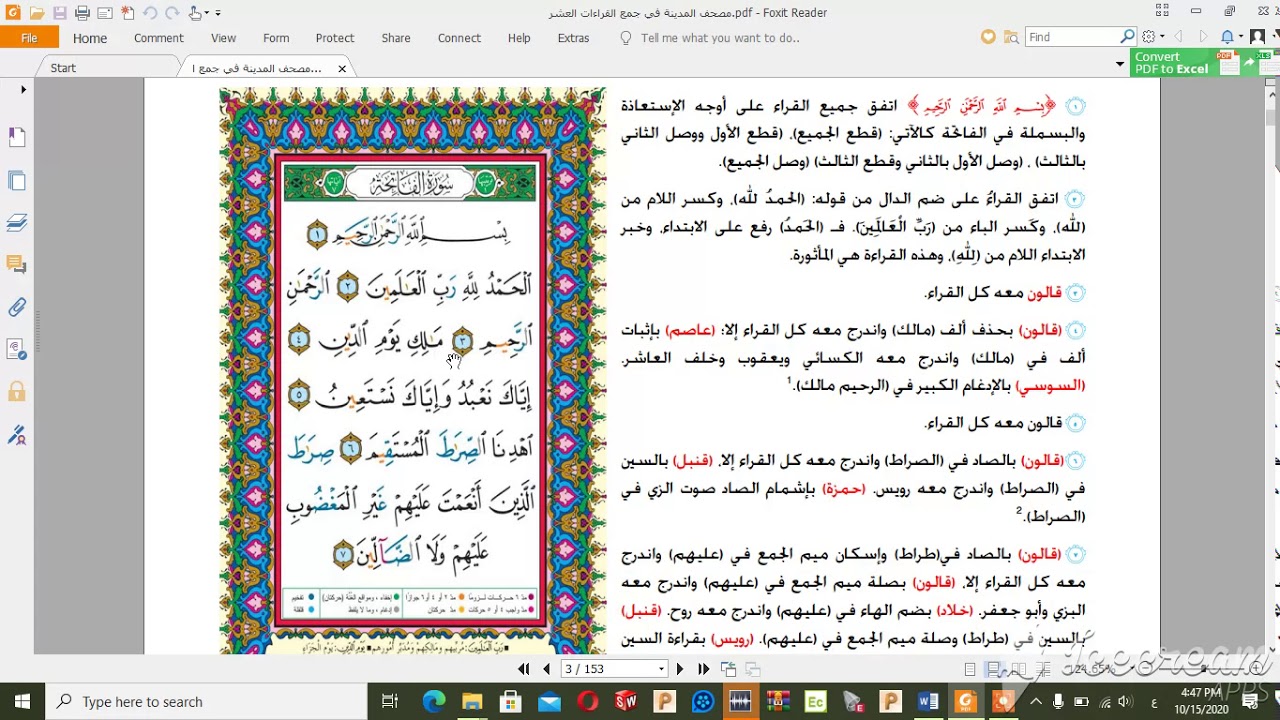The image size is (1280, 720).
Task: Go to the next page
Action: click(x=680, y=669)
